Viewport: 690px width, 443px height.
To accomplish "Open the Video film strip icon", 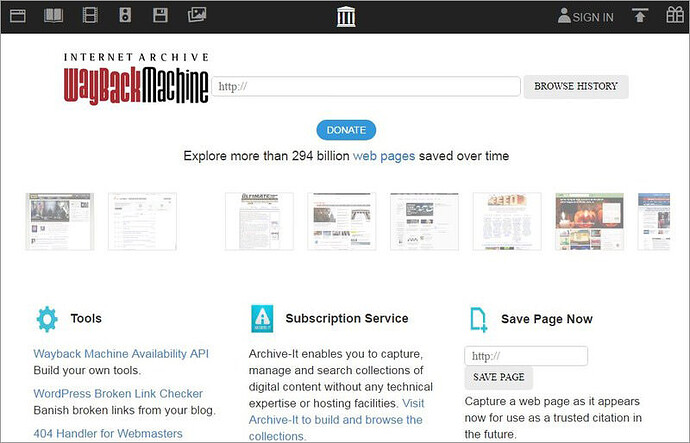I will point(90,16).
